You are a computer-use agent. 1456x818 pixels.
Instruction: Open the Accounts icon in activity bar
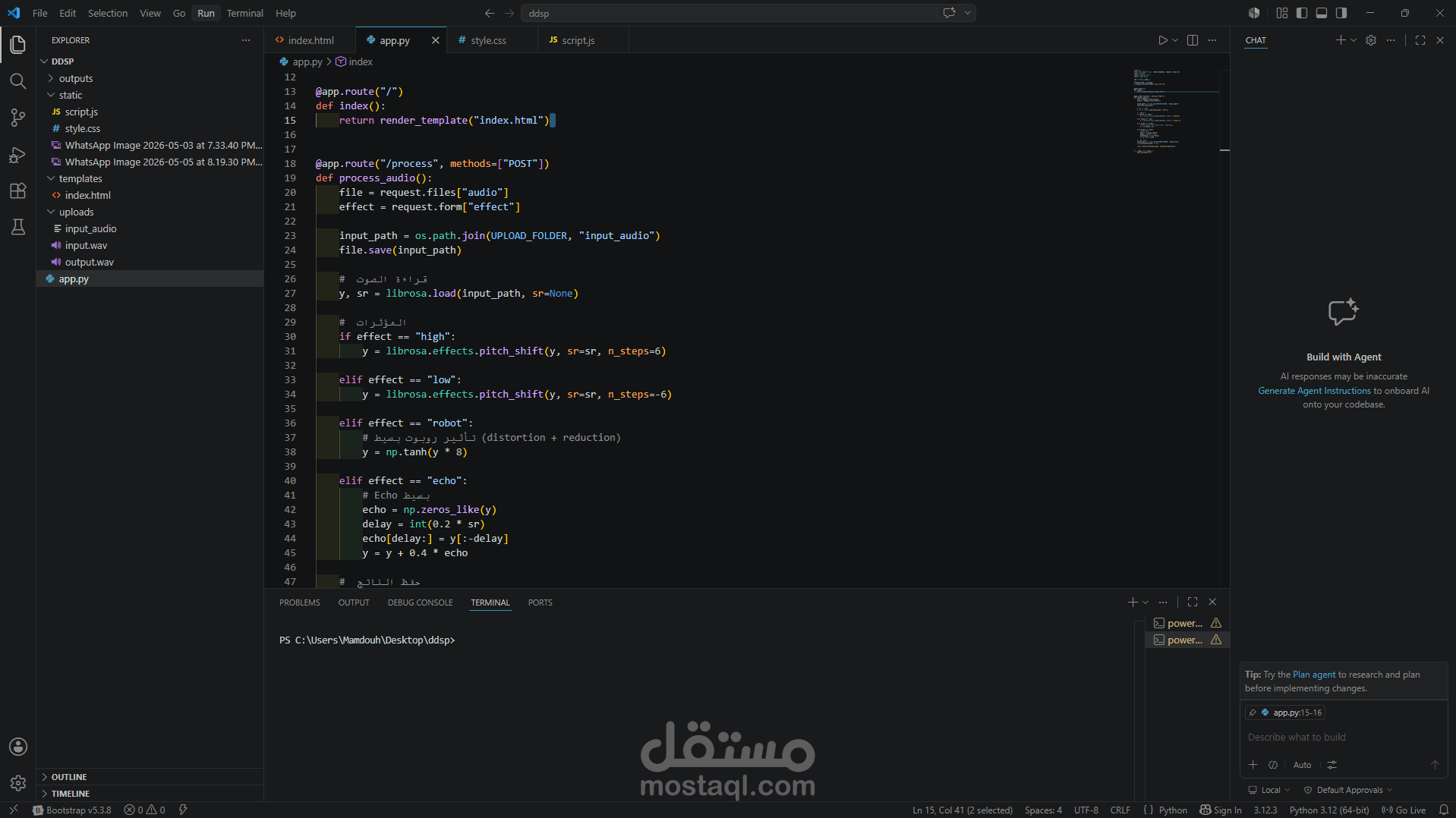[x=18, y=747]
